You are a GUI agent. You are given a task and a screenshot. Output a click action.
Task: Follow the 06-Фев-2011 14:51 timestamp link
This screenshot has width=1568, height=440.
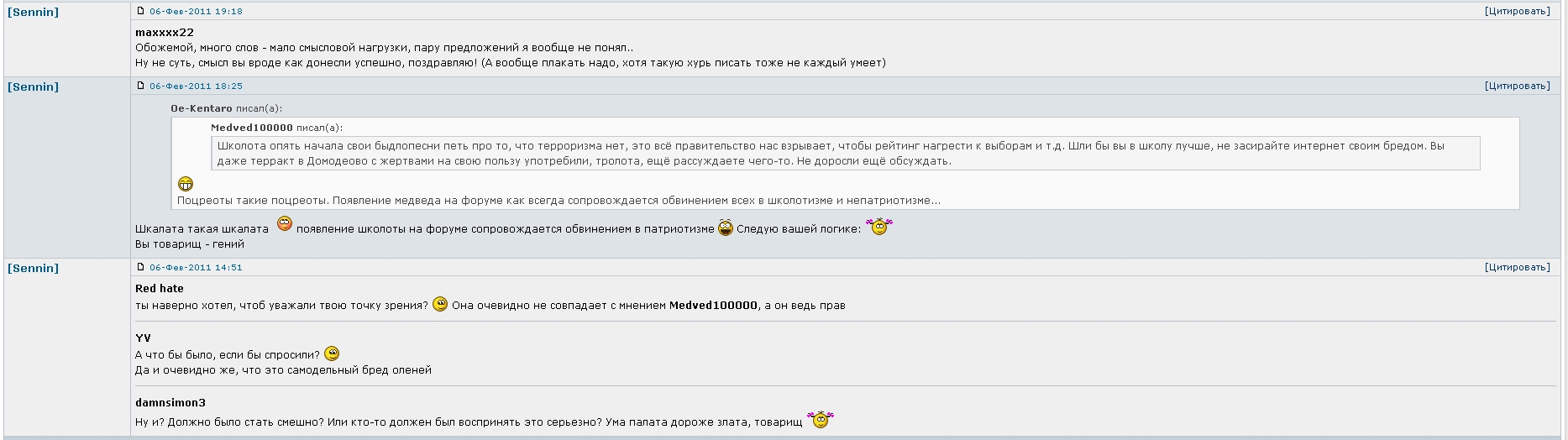[x=196, y=267]
